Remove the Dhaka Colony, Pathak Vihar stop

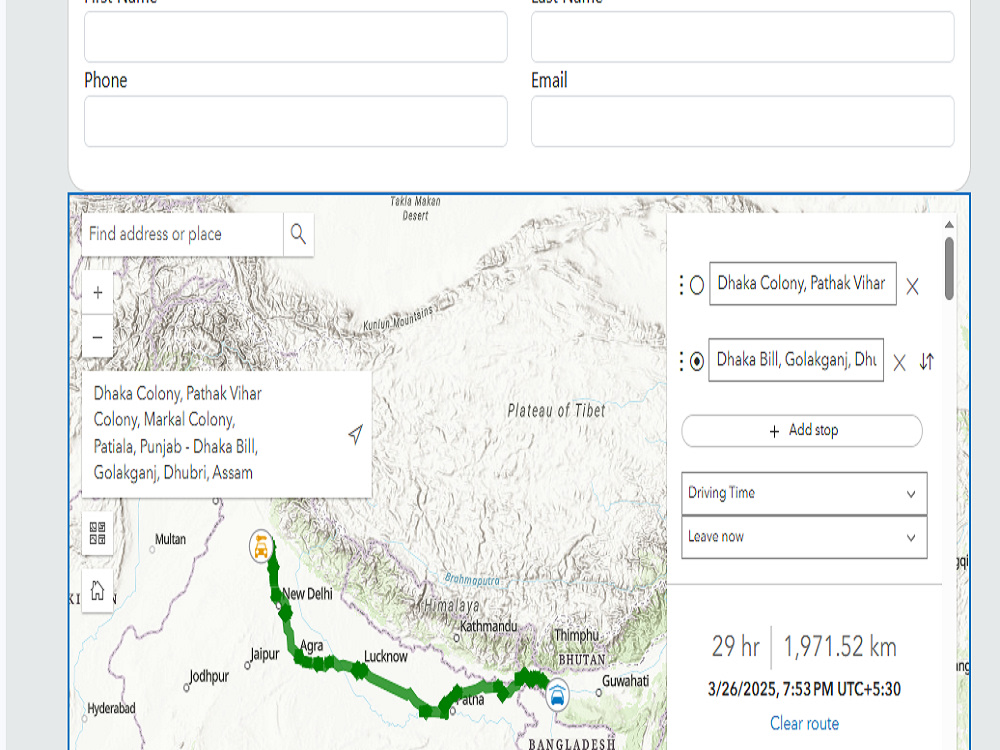[912, 286]
